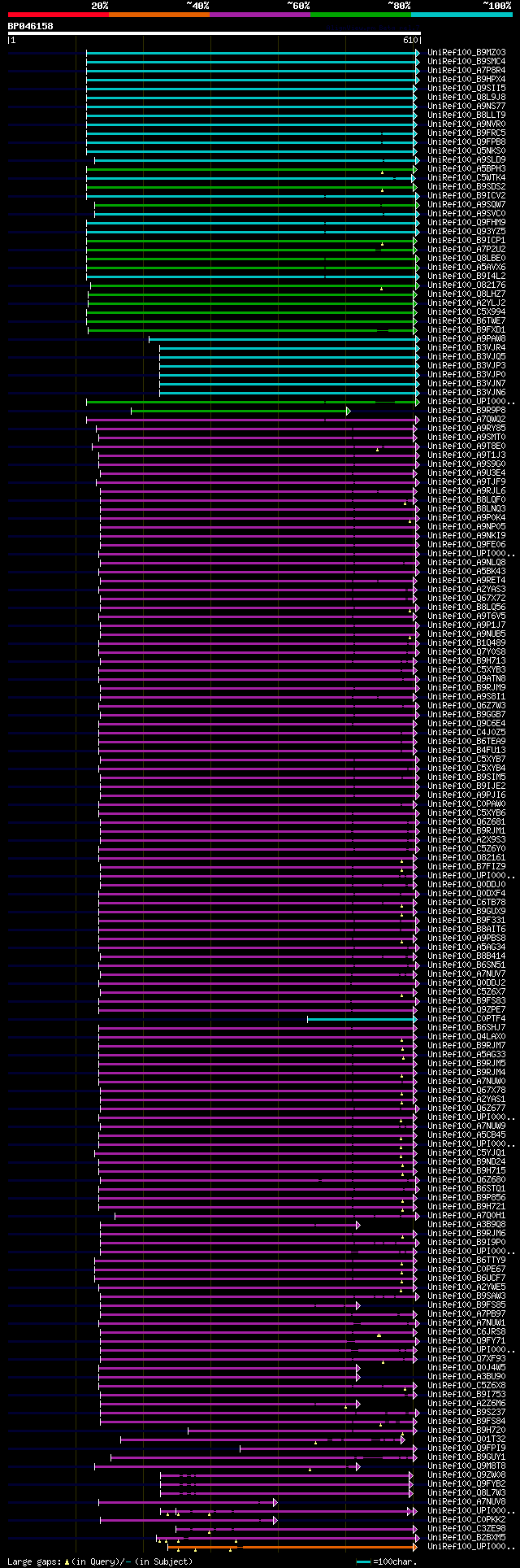This screenshot has height=1568, width=520.
Task: Select hit label UniRef100_Q01T32
Action: click(468, 1439)
